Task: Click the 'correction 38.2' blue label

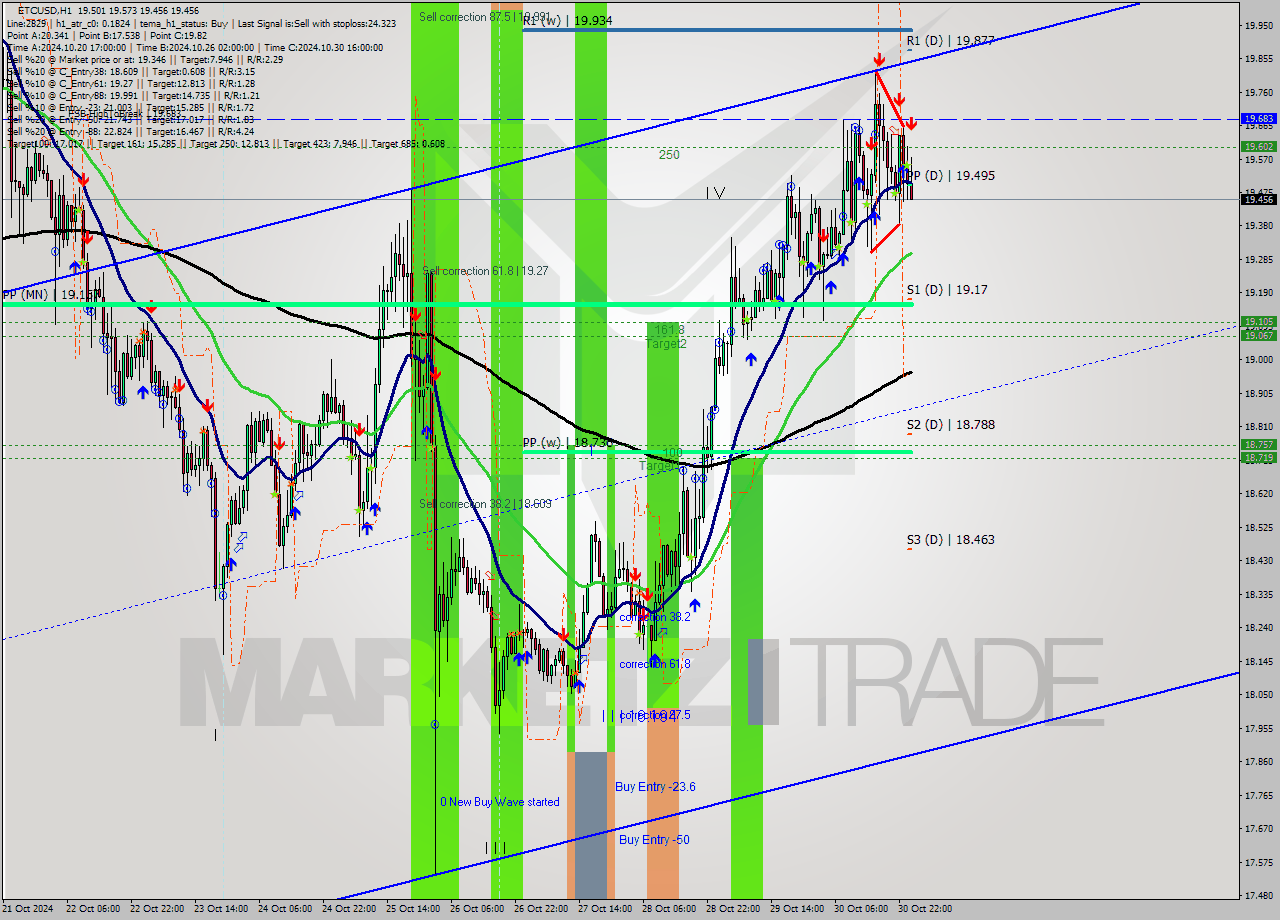Action: point(654,617)
